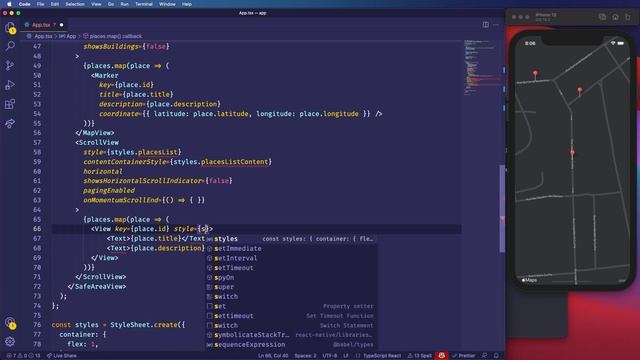Screen dimensions: 640x360
Task: Change end of line via LF
Action: click(346, 356)
